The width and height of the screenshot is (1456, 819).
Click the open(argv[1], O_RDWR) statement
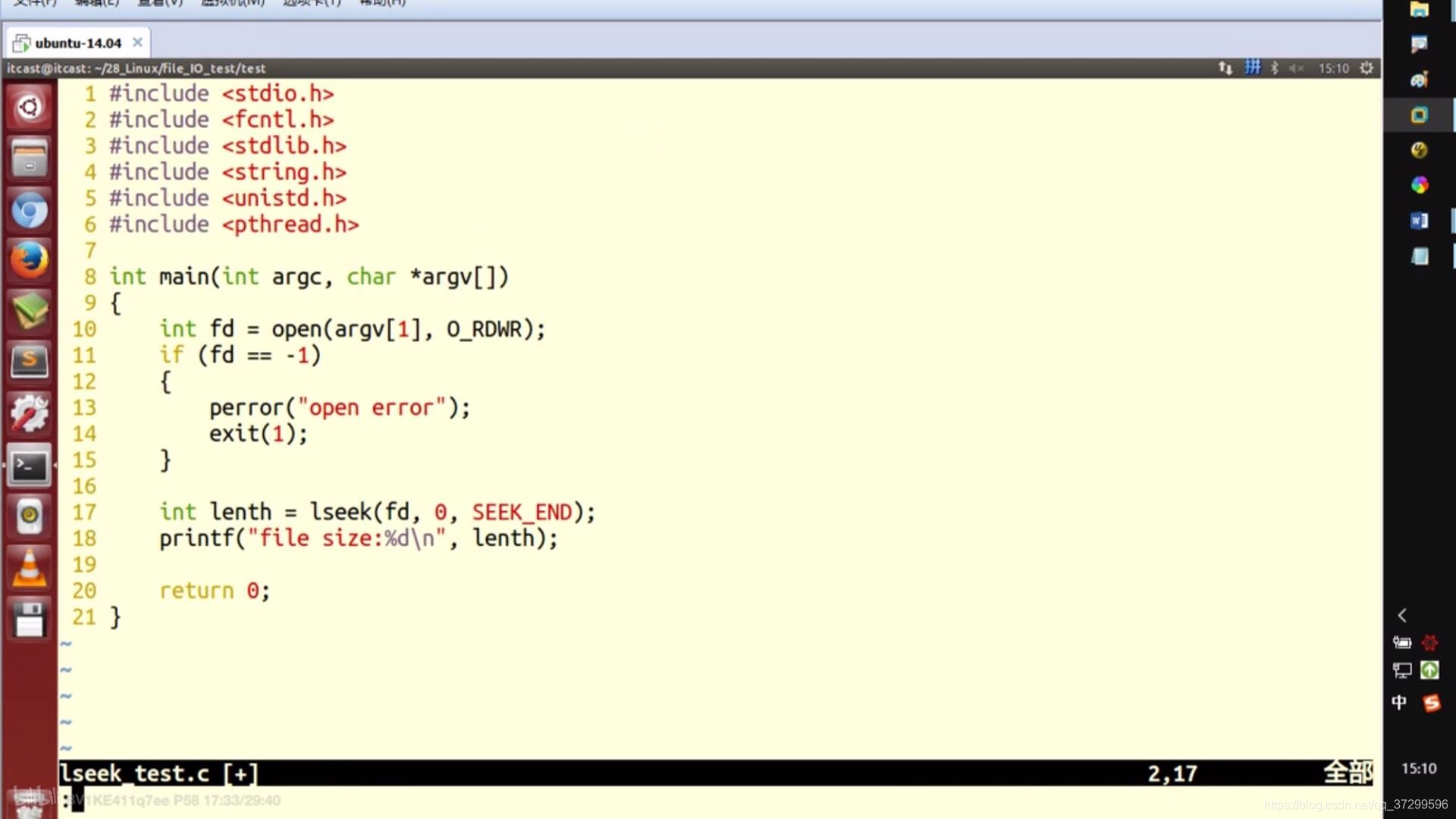pyautogui.click(x=353, y=329)
